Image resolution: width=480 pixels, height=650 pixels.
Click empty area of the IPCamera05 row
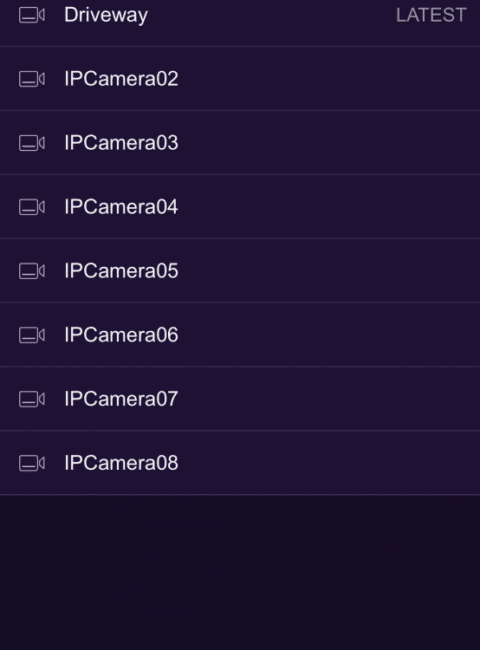327,271
